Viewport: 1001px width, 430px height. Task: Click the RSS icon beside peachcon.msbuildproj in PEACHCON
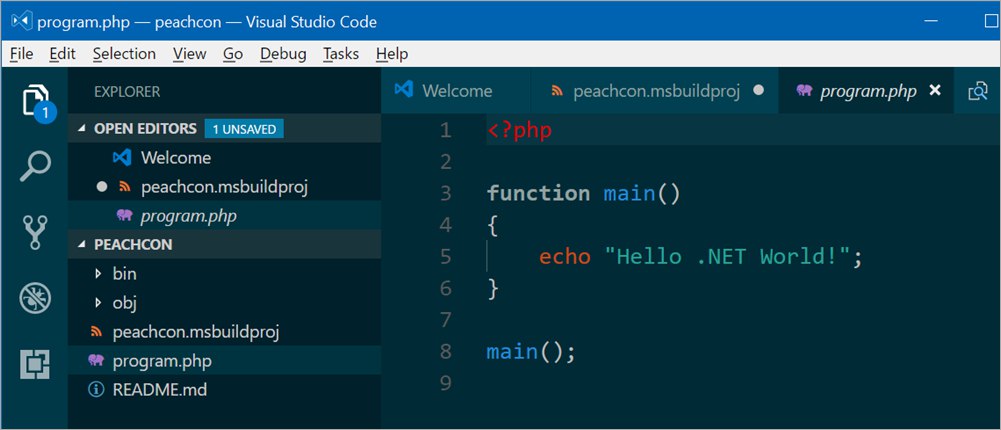point(96,332)
